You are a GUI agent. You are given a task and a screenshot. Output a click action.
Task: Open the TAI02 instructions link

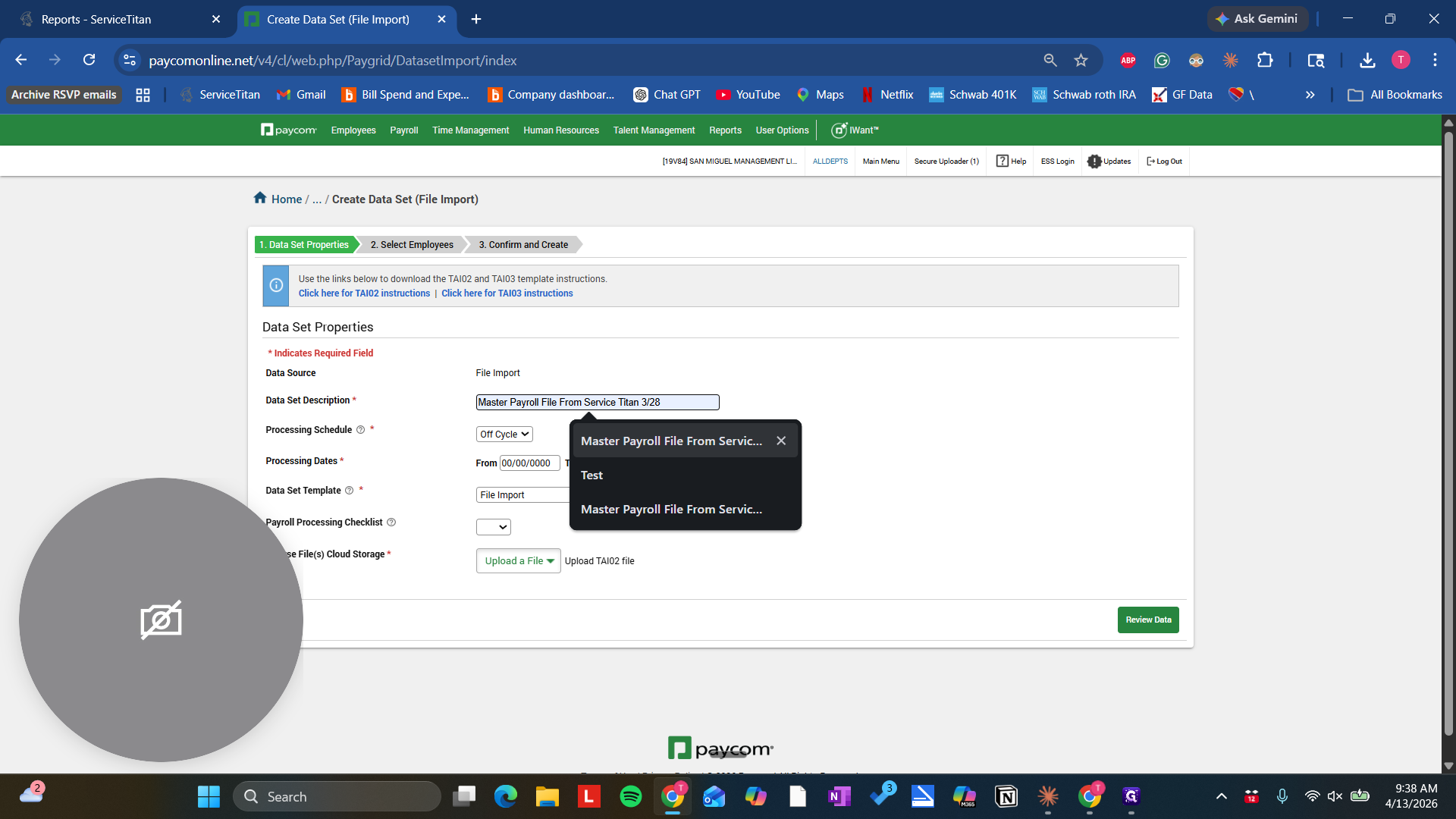[x=364, y=293]
